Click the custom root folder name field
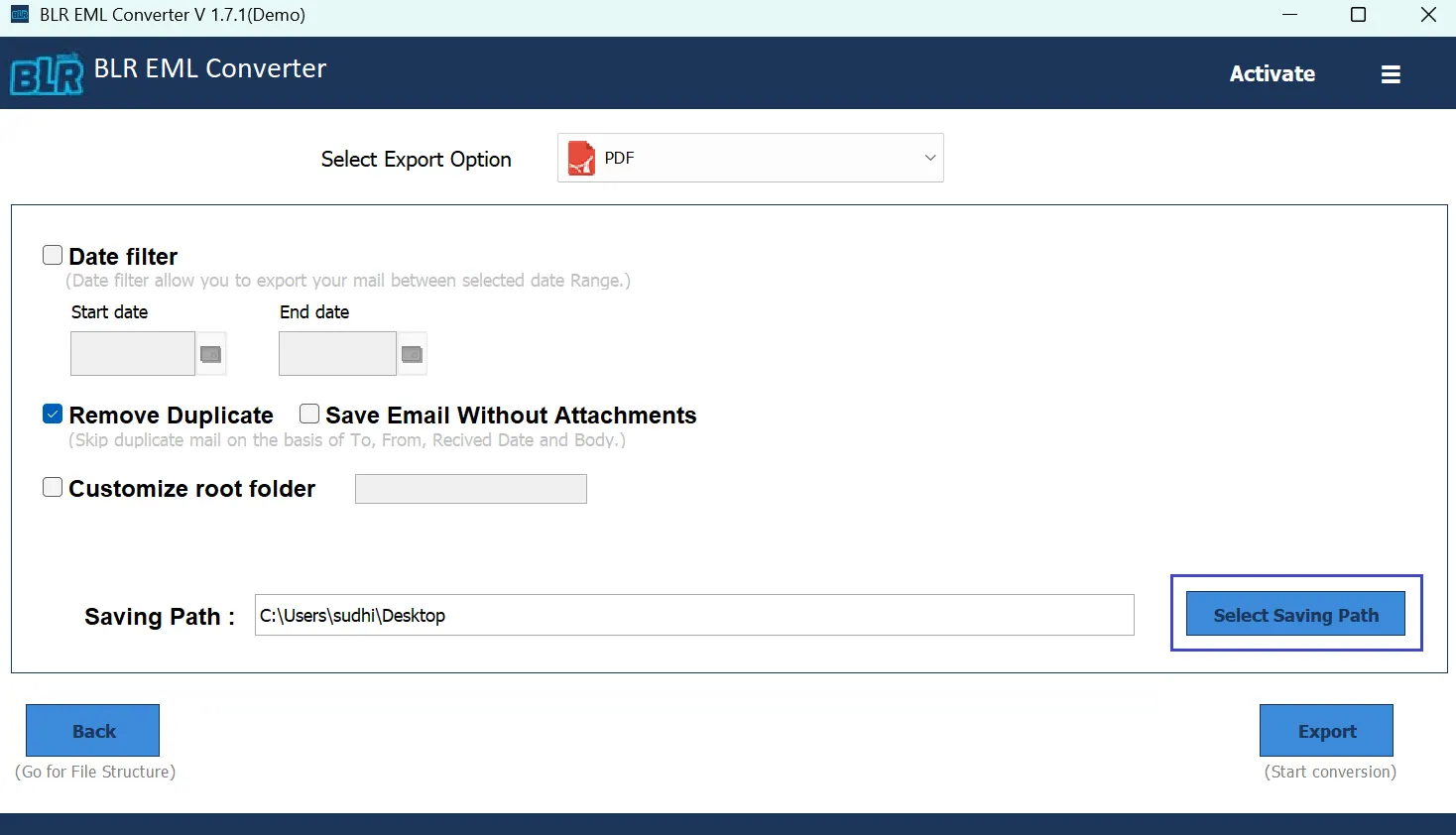Image resolution: width=1456 pixels, height=835 pixels. 470,488
